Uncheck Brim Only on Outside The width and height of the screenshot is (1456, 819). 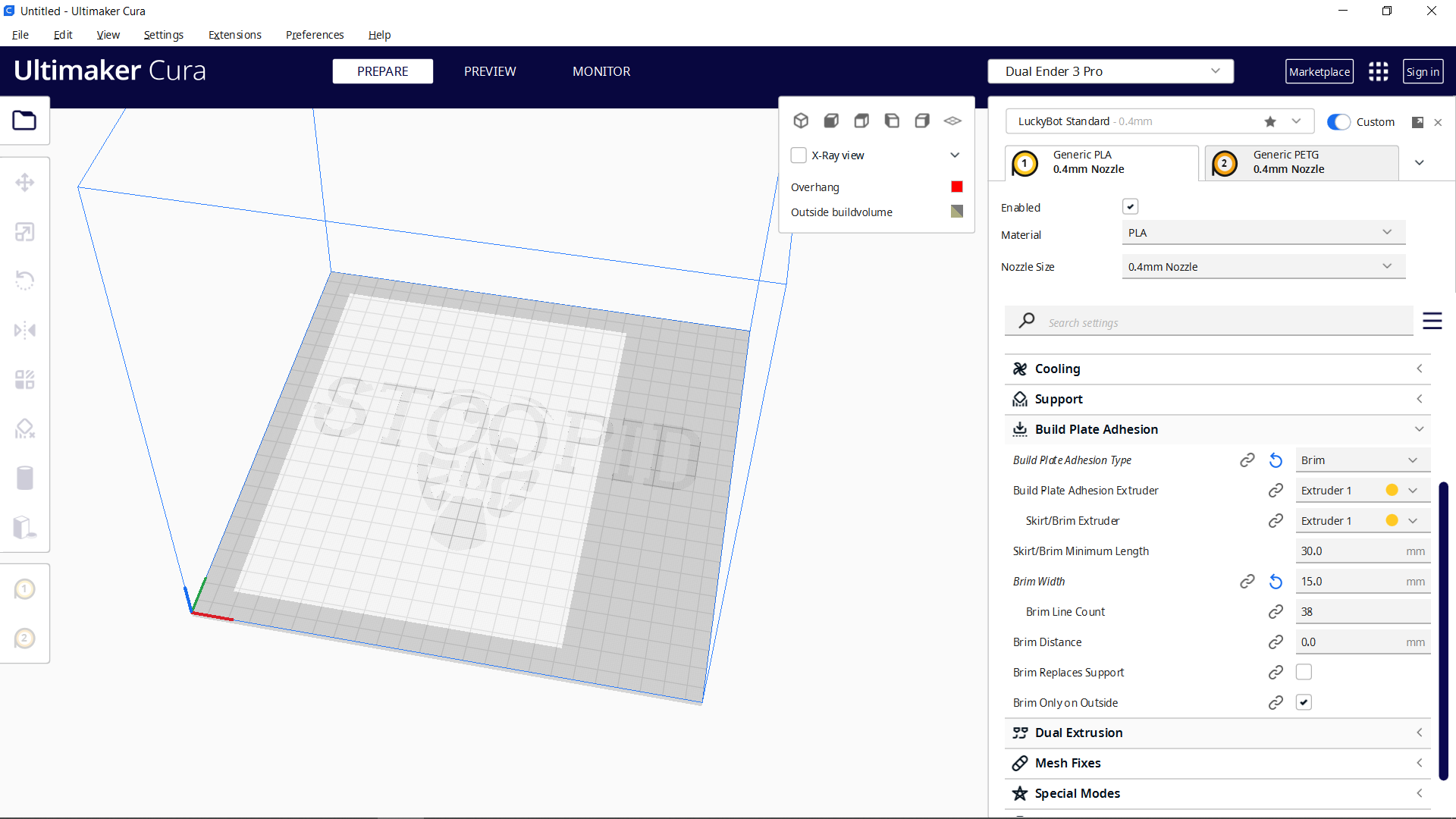tap(1304, 702)
